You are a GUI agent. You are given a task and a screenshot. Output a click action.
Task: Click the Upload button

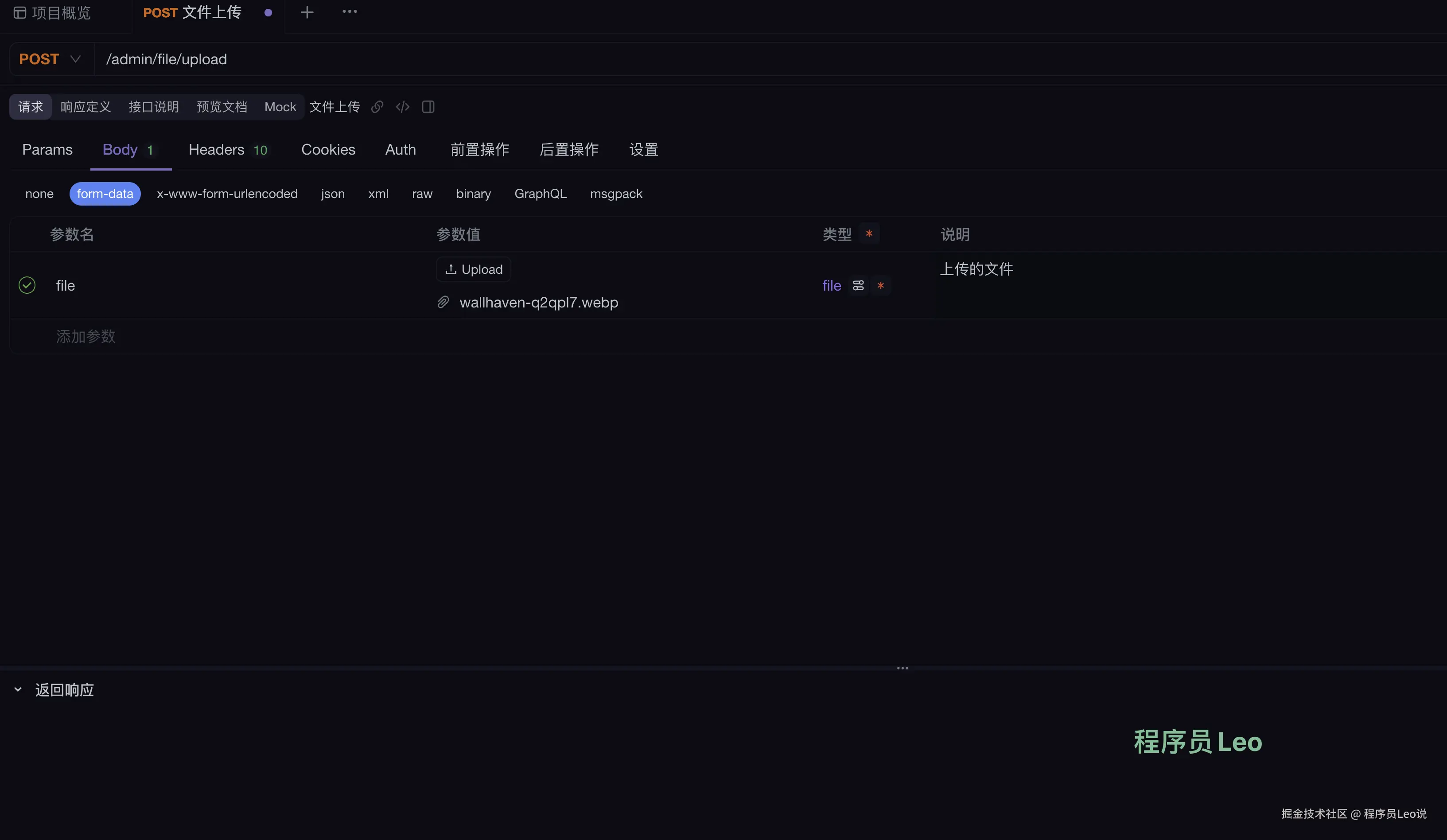473,269
